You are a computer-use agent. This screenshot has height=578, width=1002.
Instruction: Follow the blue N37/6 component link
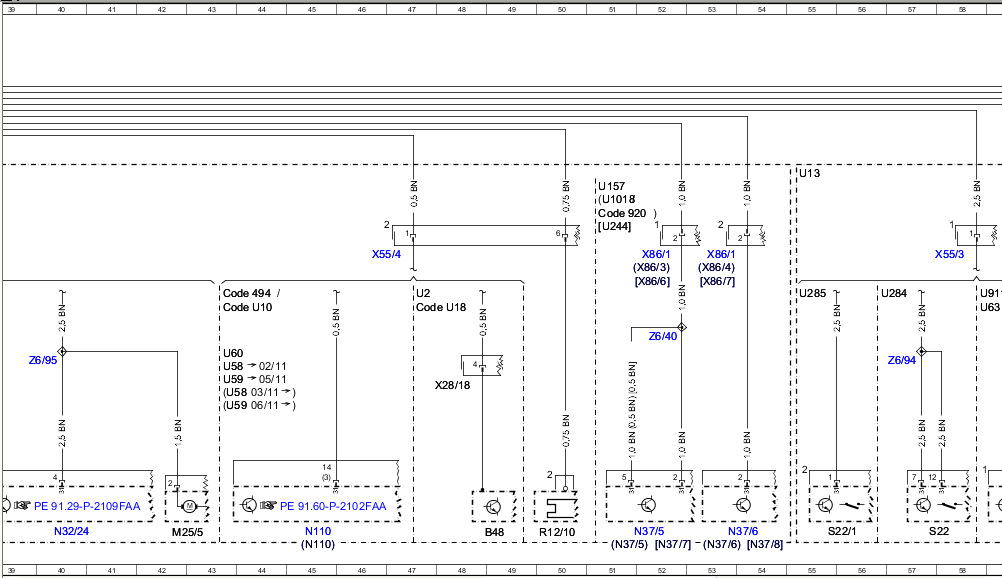(x=743, y=531)
